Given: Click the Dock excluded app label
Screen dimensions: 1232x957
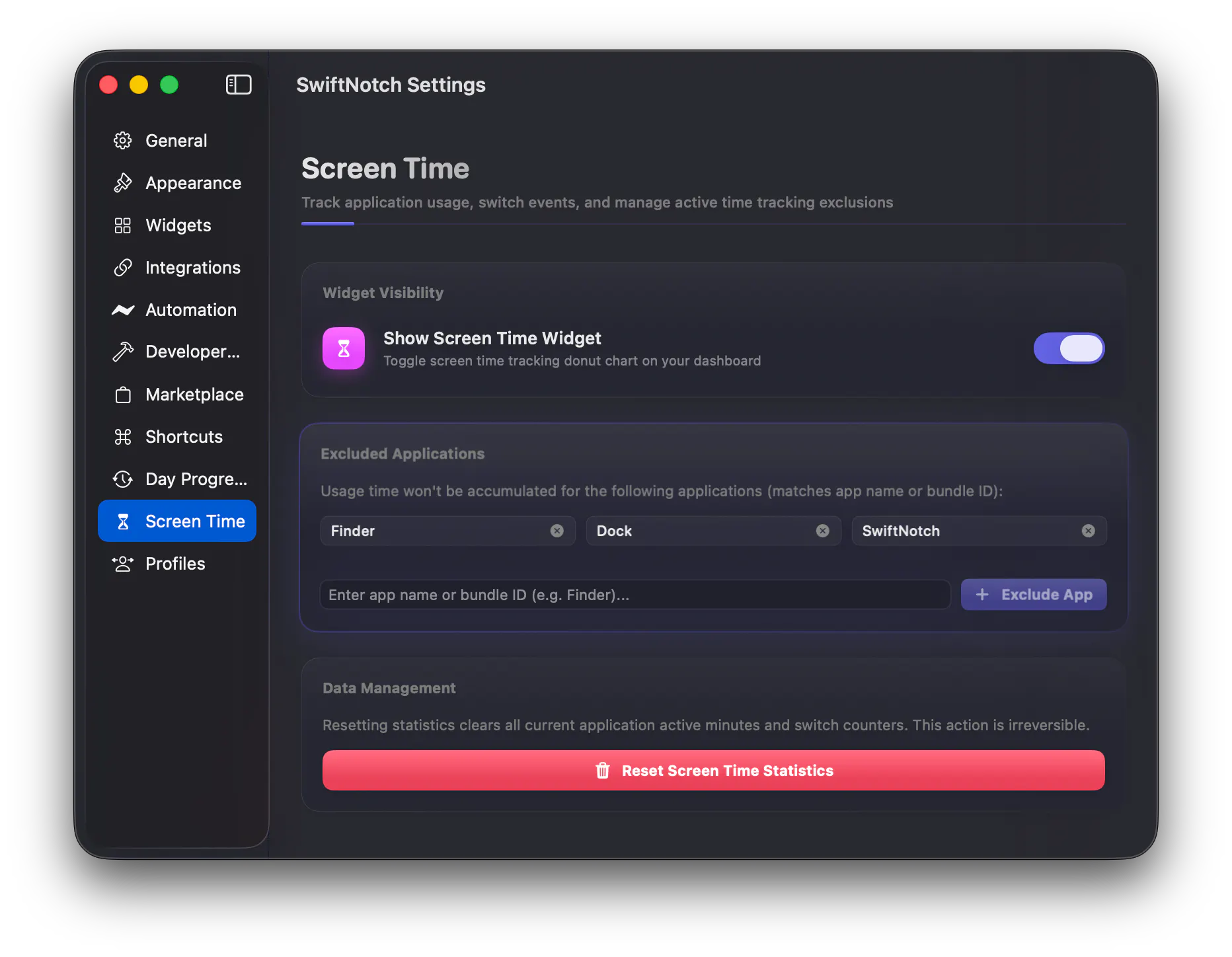Looking at the screenshot, I should coord(614,531).
